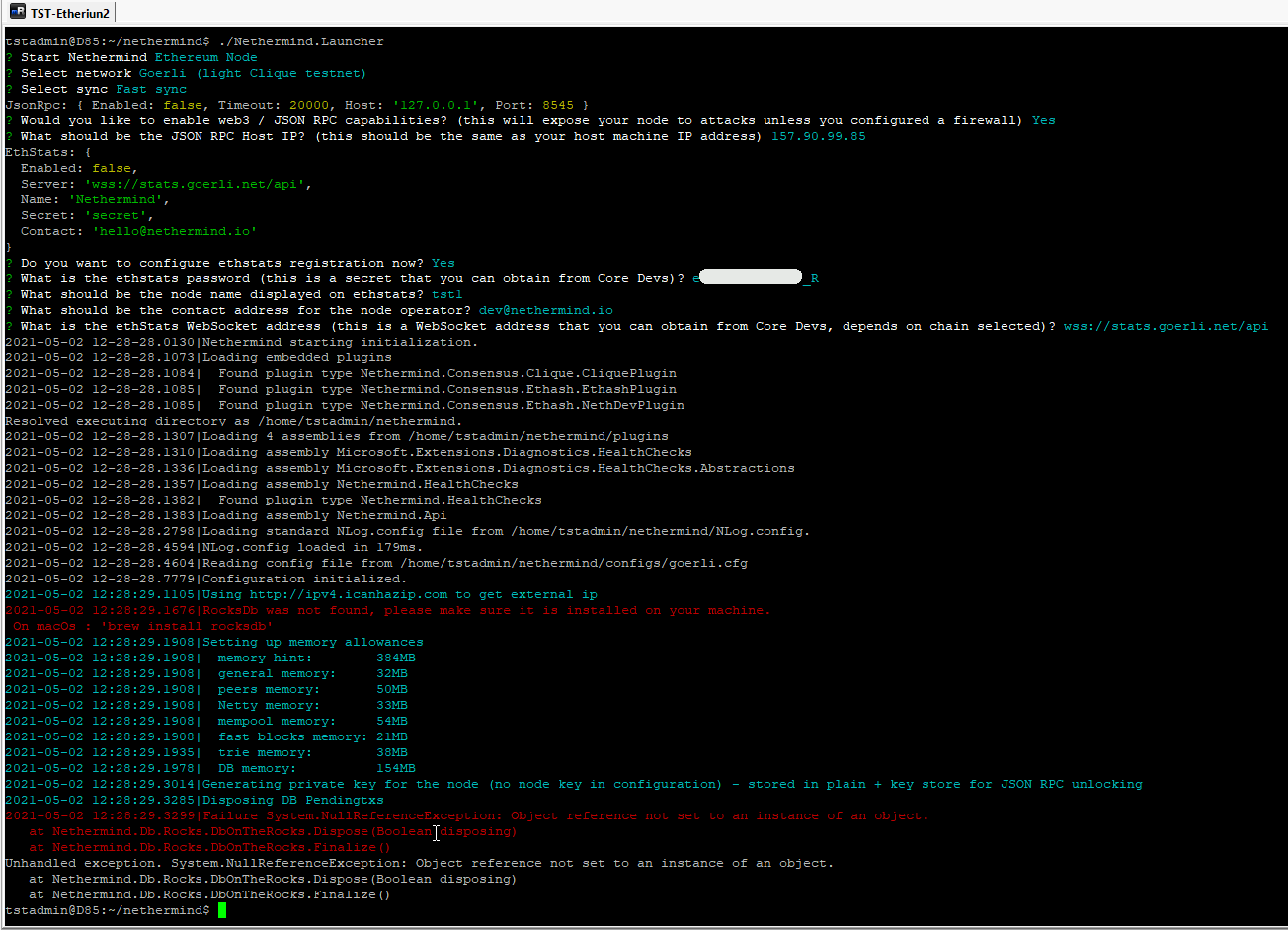This screenshot has width=1288, height=930.
Task: Click the 'mempool memory: 54MB' line
Action: coord(206,721)
